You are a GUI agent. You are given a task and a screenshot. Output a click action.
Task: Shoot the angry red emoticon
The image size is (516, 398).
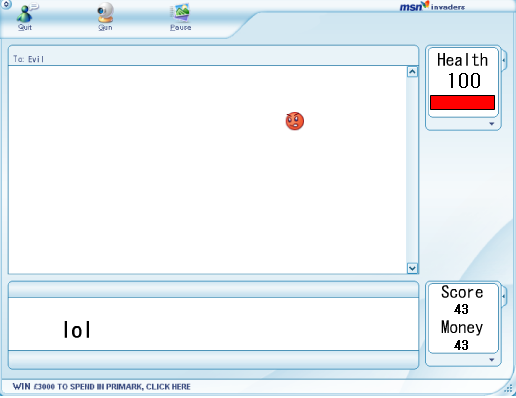(x=295, y=121)
